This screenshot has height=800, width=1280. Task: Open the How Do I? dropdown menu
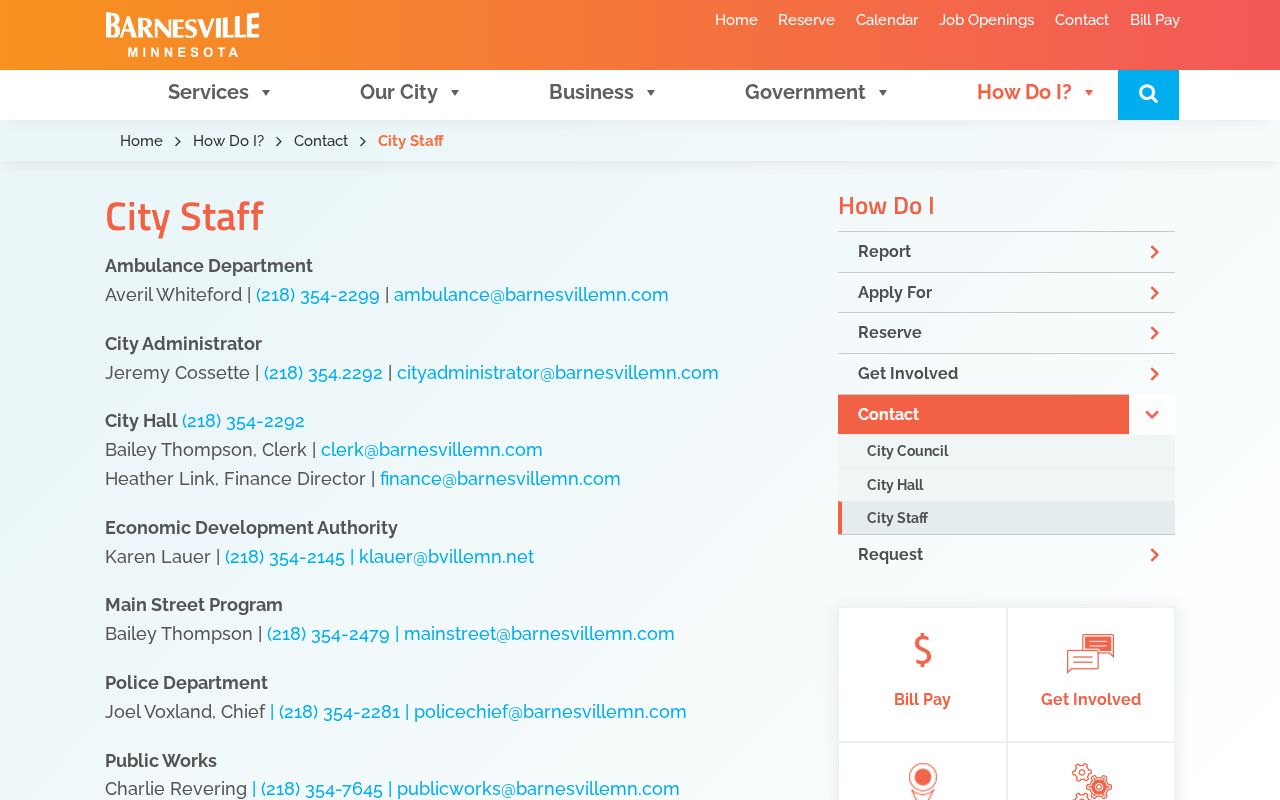[x=1036, y=93]
